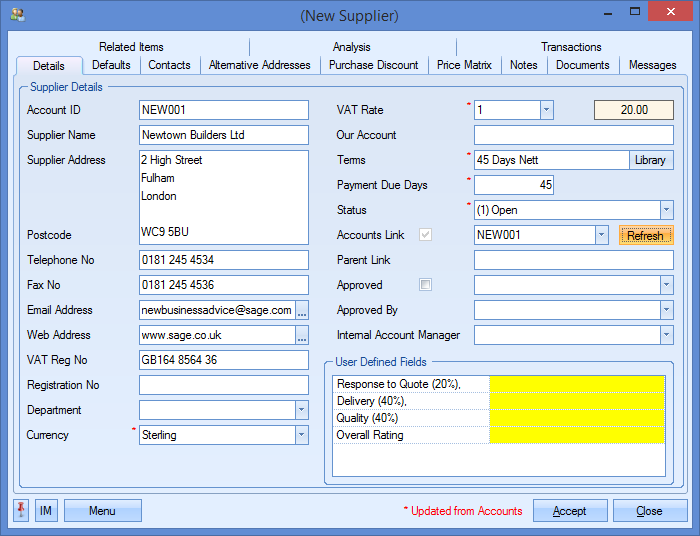The height and width of the screenshot is (536, 700).
Task: Open the Web Address ellipsis button
Action: coord(302,335)
